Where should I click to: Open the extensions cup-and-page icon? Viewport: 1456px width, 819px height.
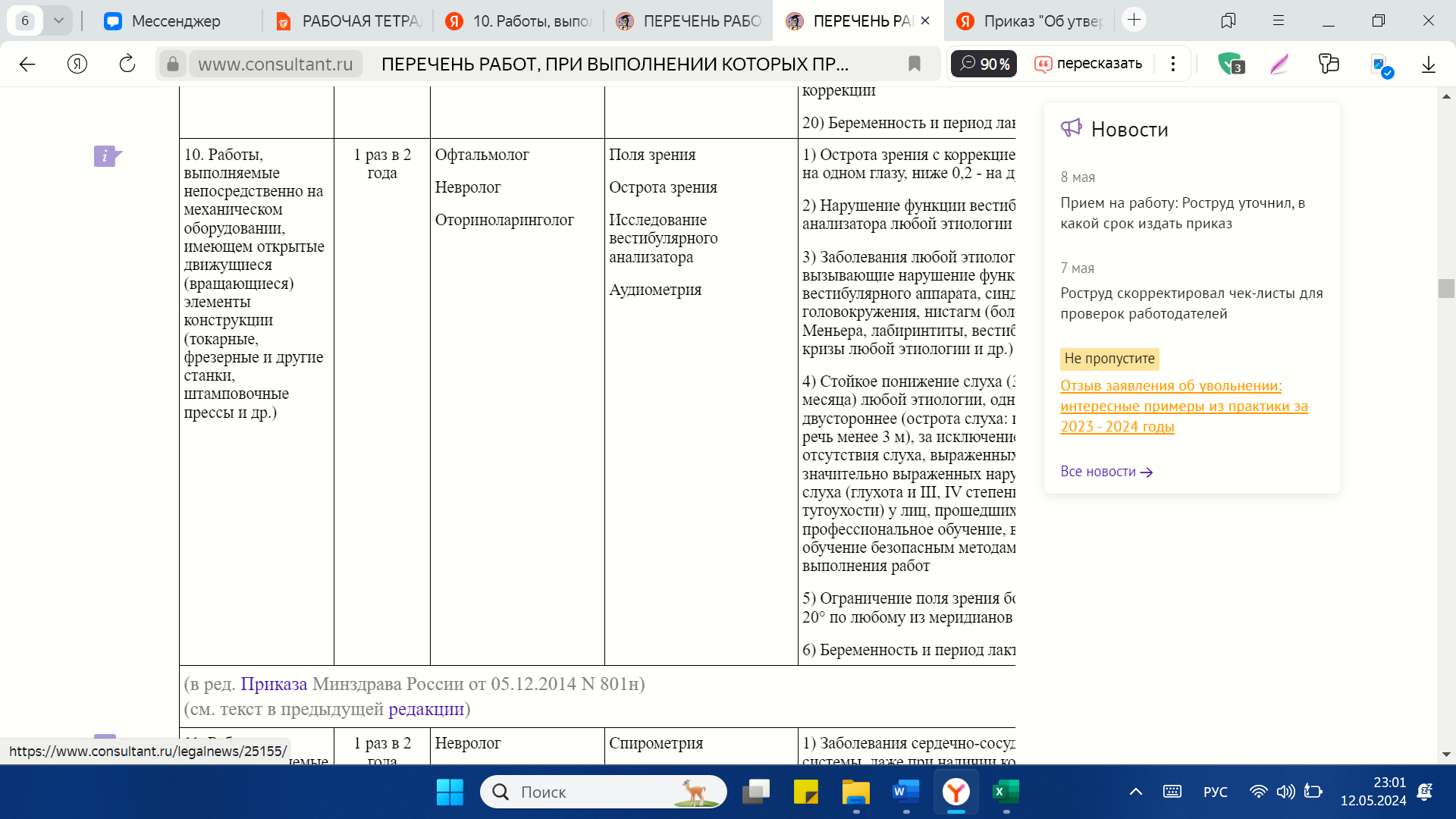(1329, 64)
